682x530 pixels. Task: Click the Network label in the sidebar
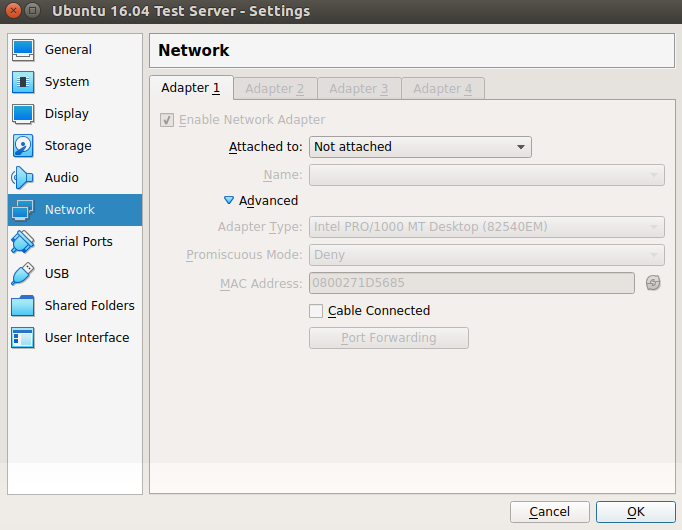pyautogui.click(x=70, y=210)
